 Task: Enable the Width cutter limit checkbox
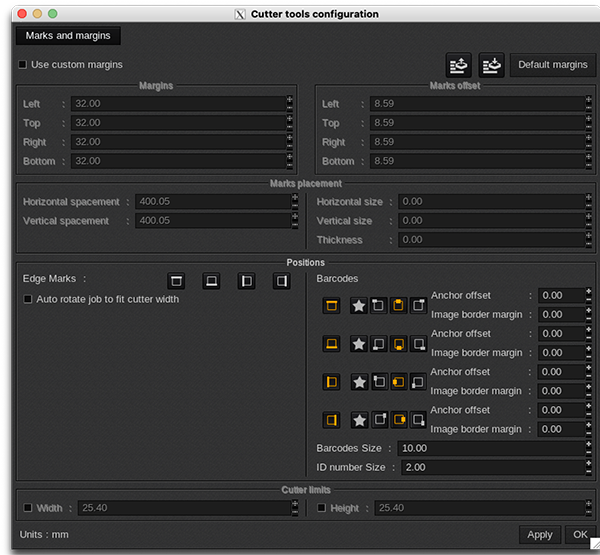pyautogui.click(x=28, y=508)
